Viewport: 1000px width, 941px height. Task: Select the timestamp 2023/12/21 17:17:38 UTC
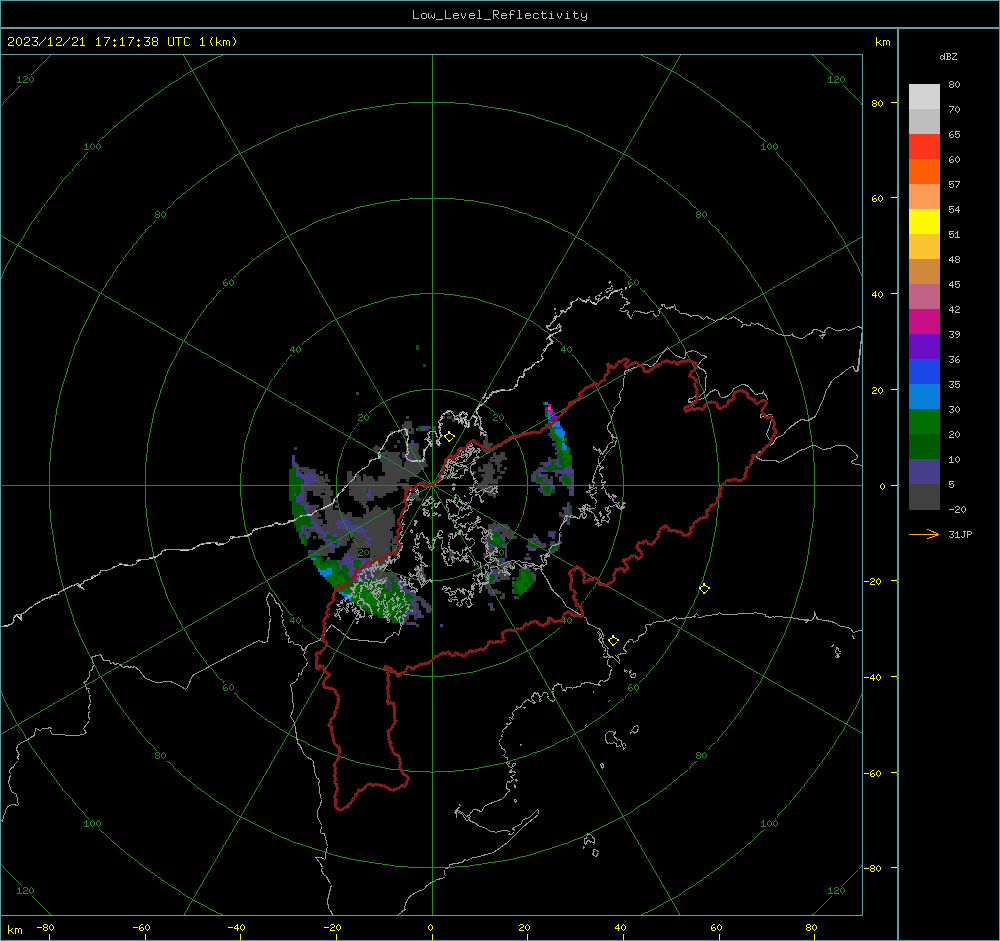[x=100, y=42]
